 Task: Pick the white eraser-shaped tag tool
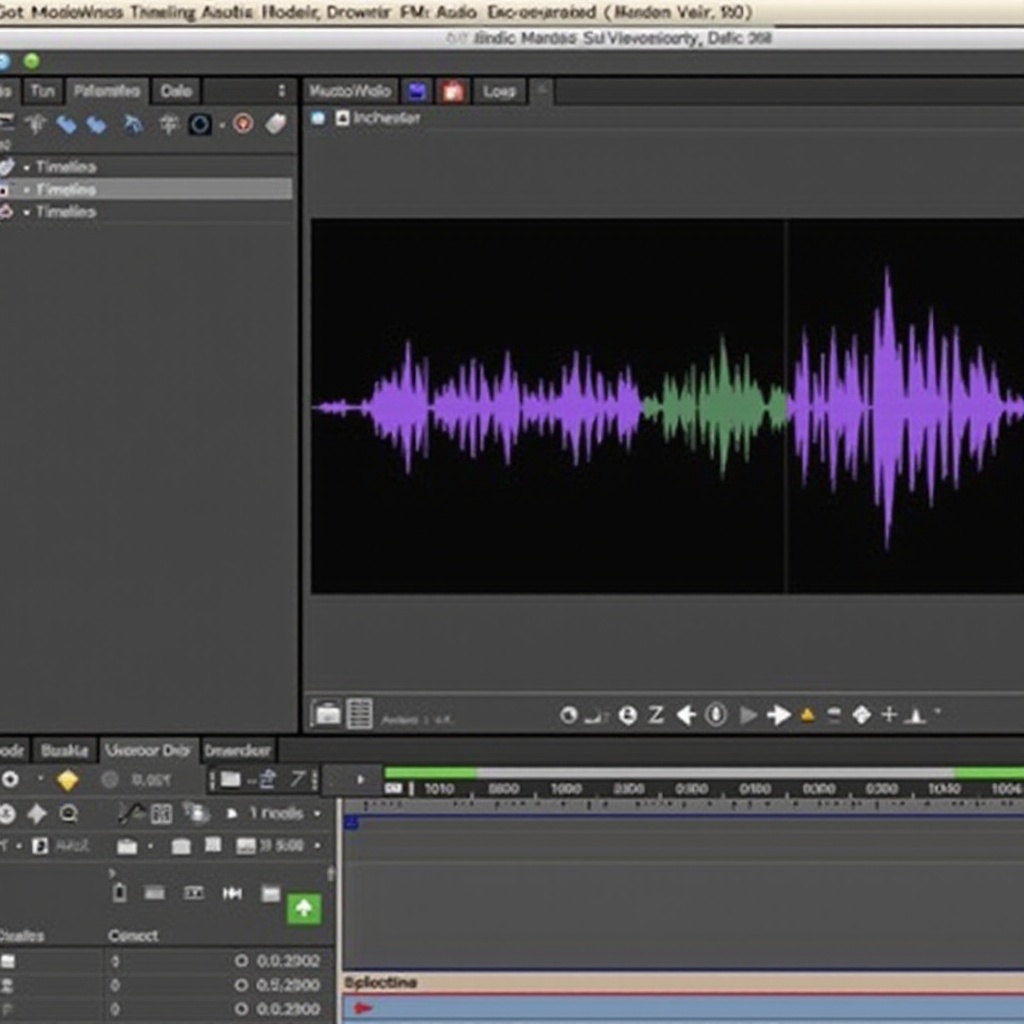[276, 123]
